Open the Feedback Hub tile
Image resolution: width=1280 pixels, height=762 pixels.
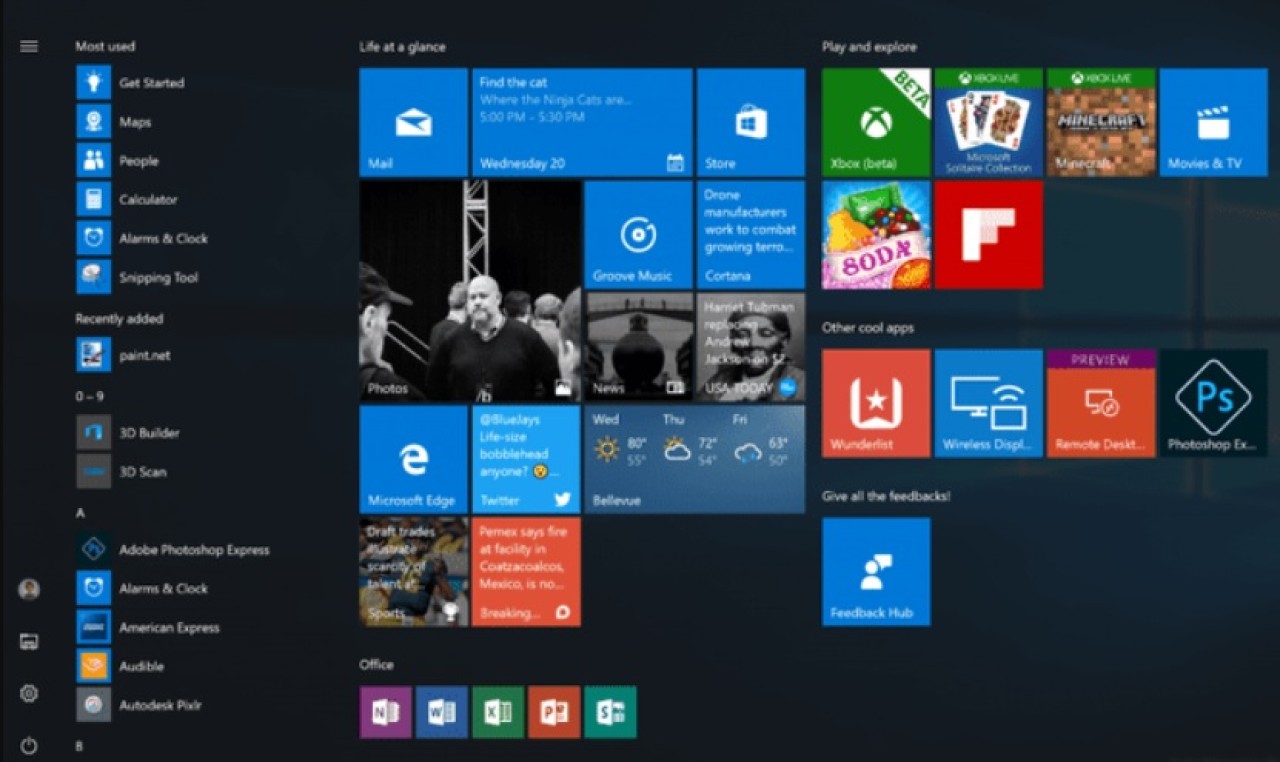click(x=875, y=570)
